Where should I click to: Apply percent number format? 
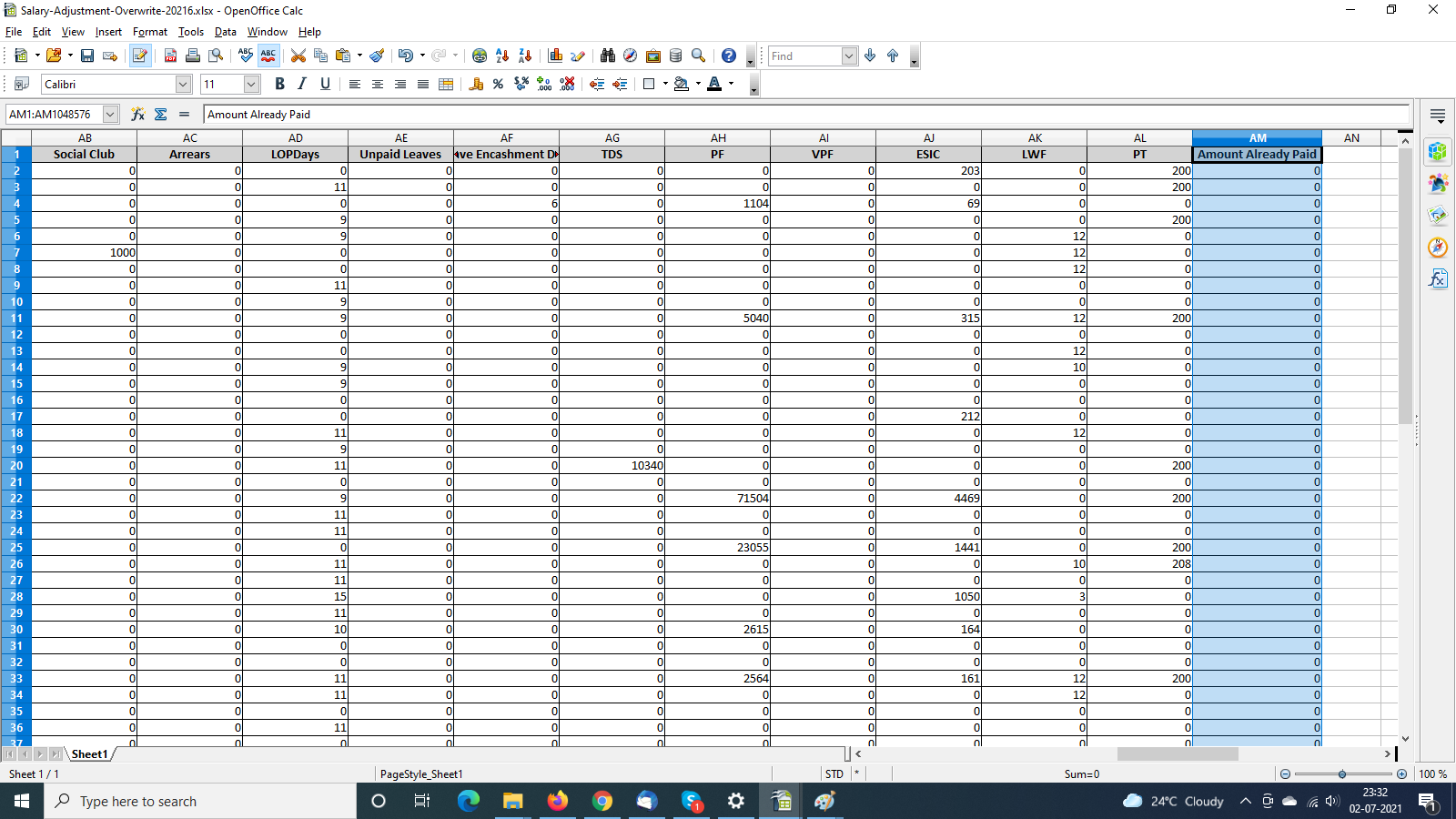click(x=498, y=84)
